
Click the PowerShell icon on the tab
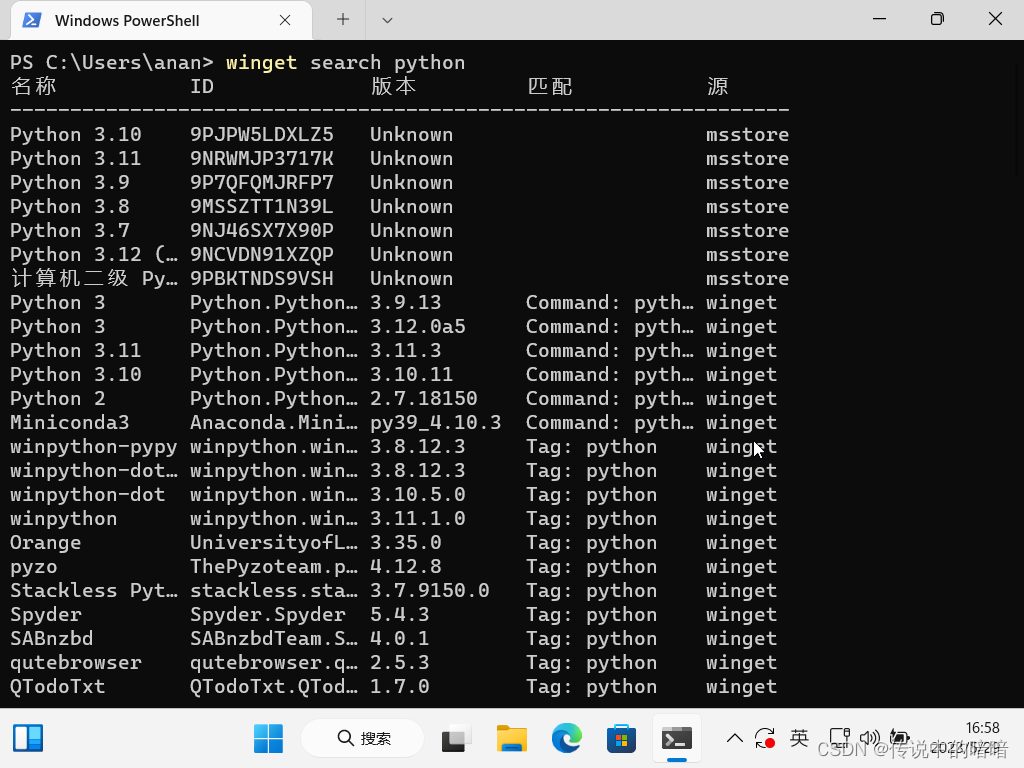(31, 20)
